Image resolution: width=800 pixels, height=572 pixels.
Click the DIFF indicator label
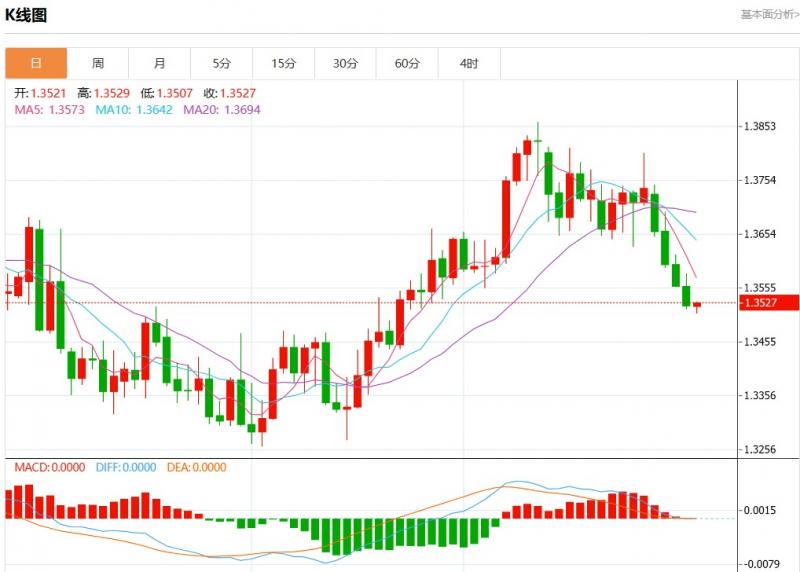click(x=126, y=467)
